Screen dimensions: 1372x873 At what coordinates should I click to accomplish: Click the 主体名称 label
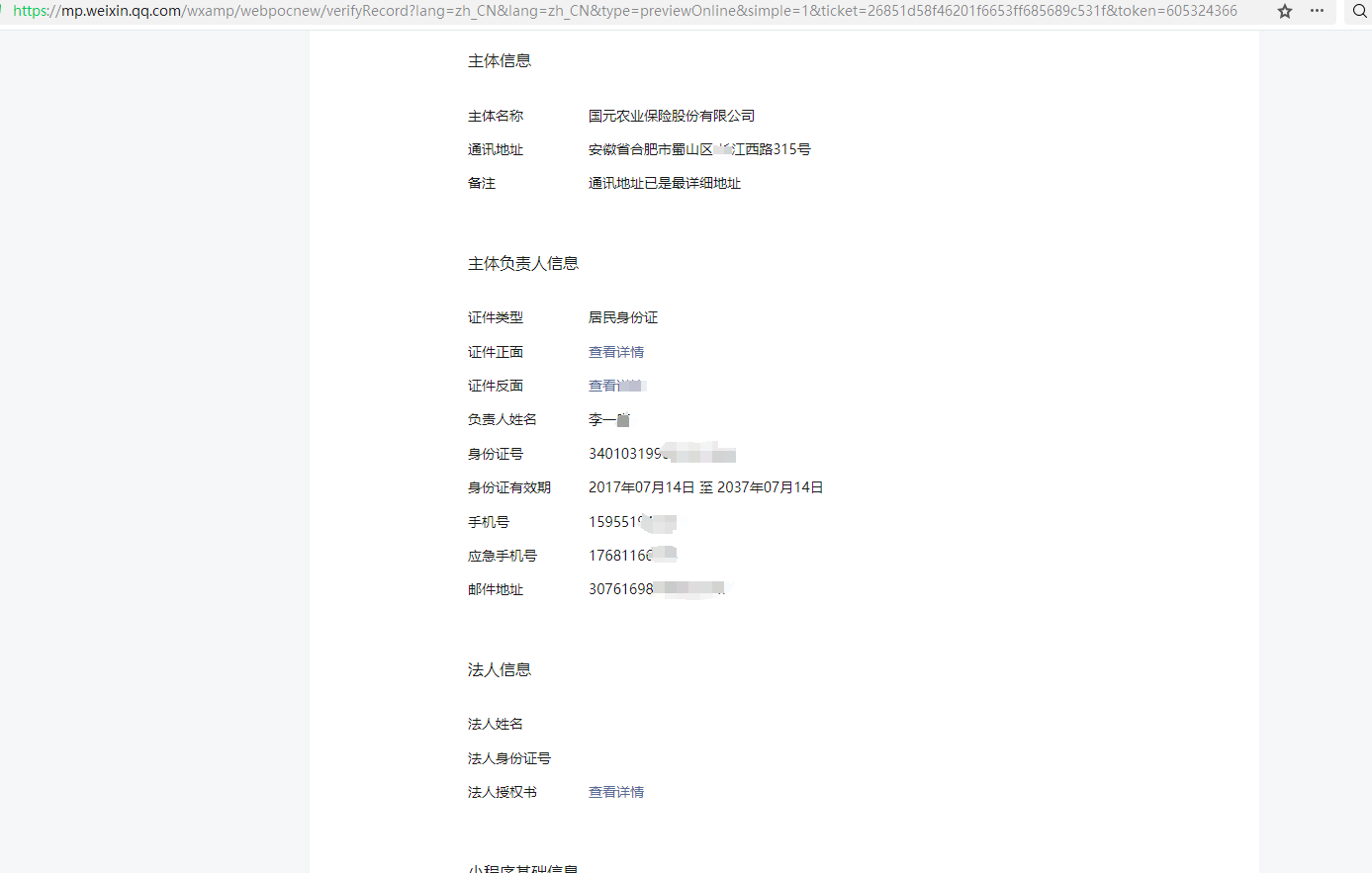coord(496,116)
